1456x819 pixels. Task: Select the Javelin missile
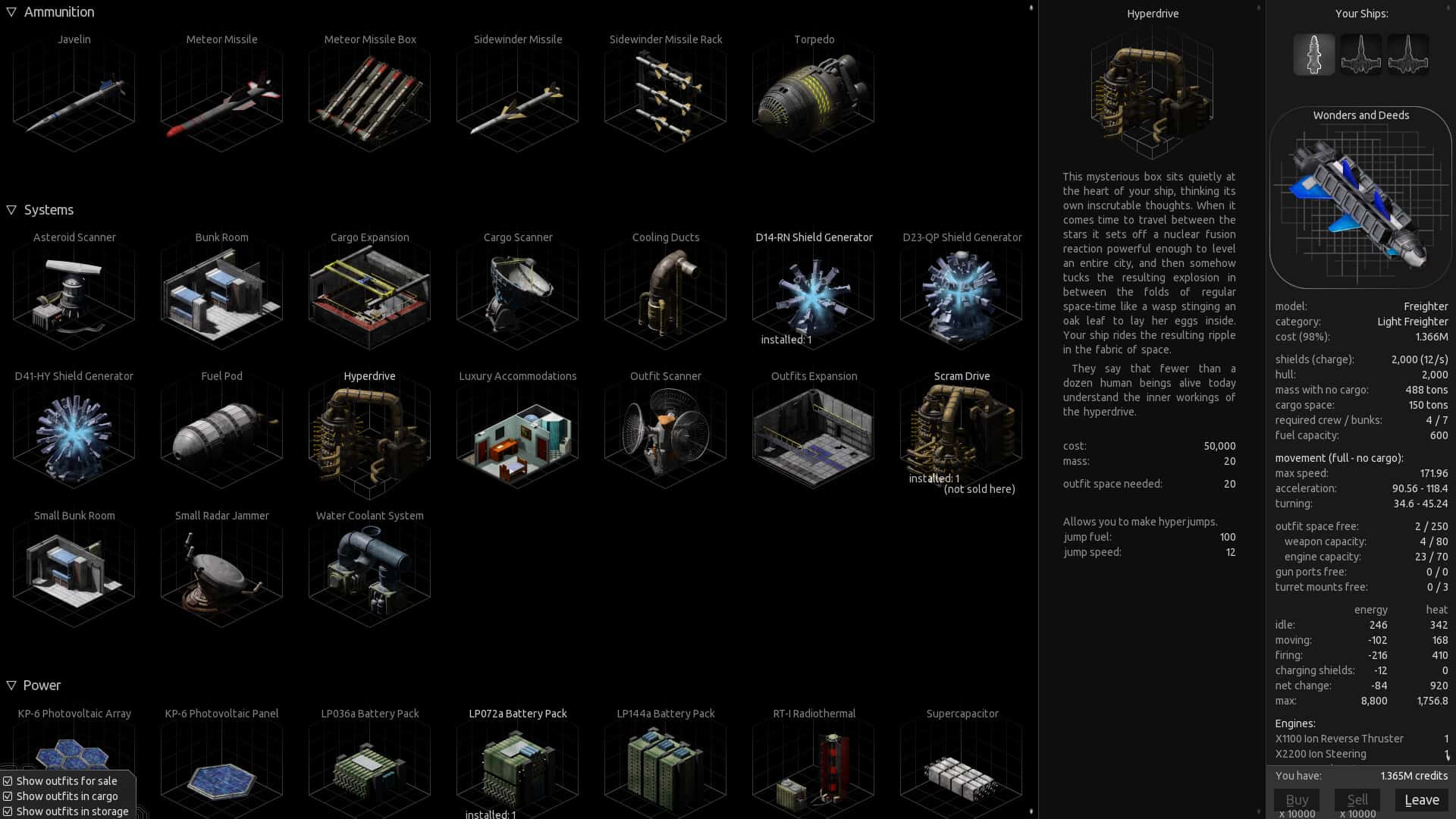(x=74, y=95)
